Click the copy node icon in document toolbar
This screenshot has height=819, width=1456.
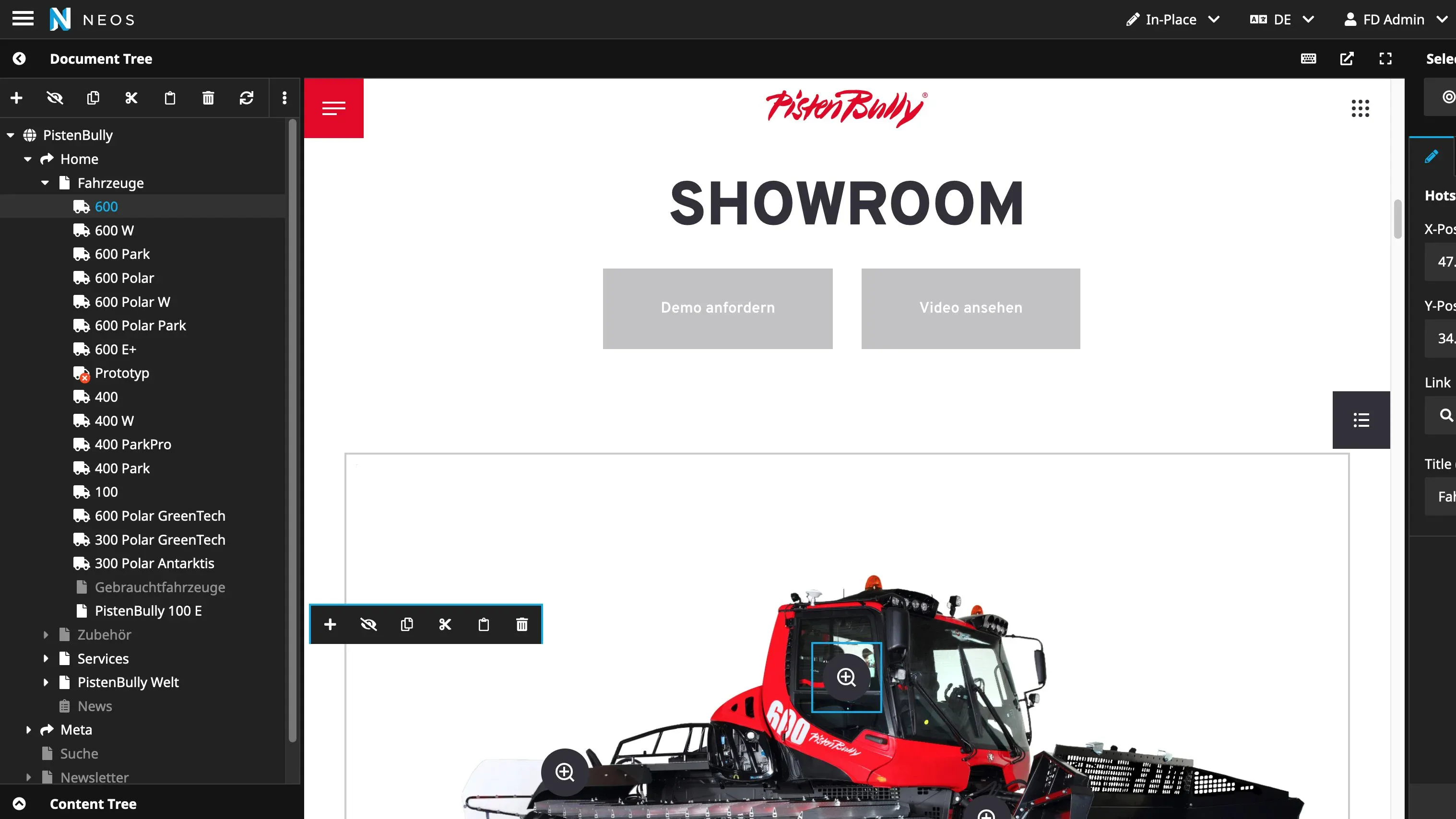pos(93,97)
